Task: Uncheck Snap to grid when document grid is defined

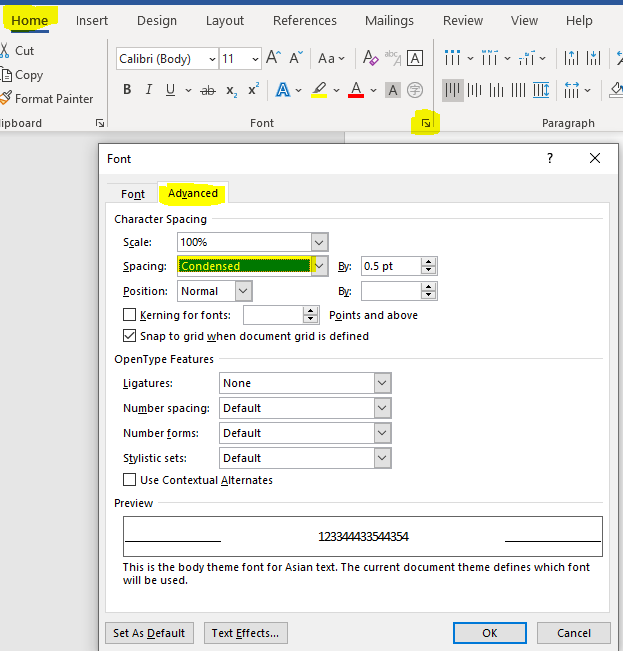Action: [x=129, y=335]
